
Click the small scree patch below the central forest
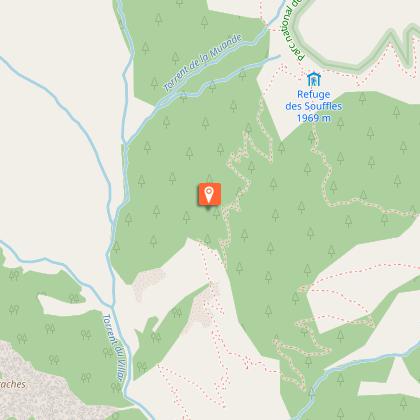(x=149, y=282)
